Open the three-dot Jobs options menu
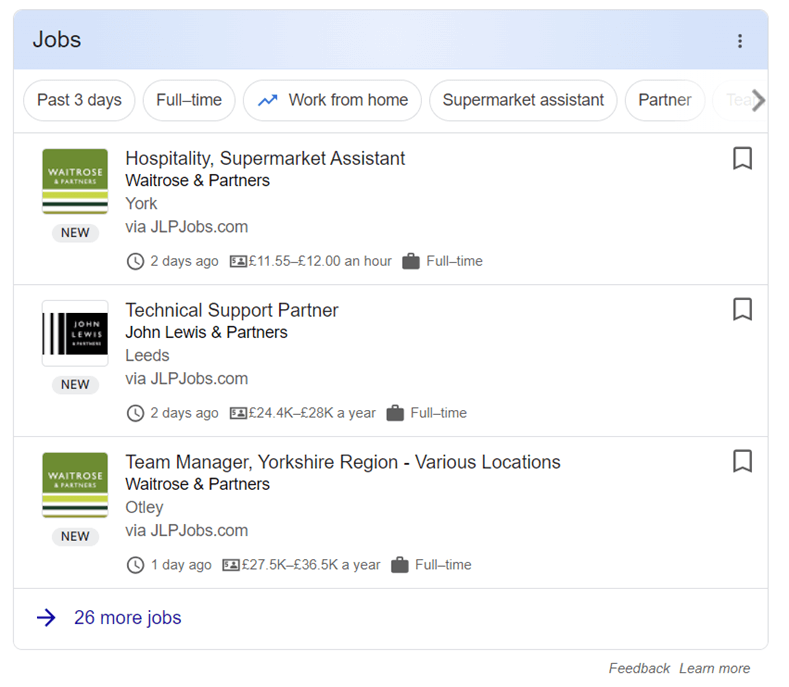 click(x=740, y=41)
